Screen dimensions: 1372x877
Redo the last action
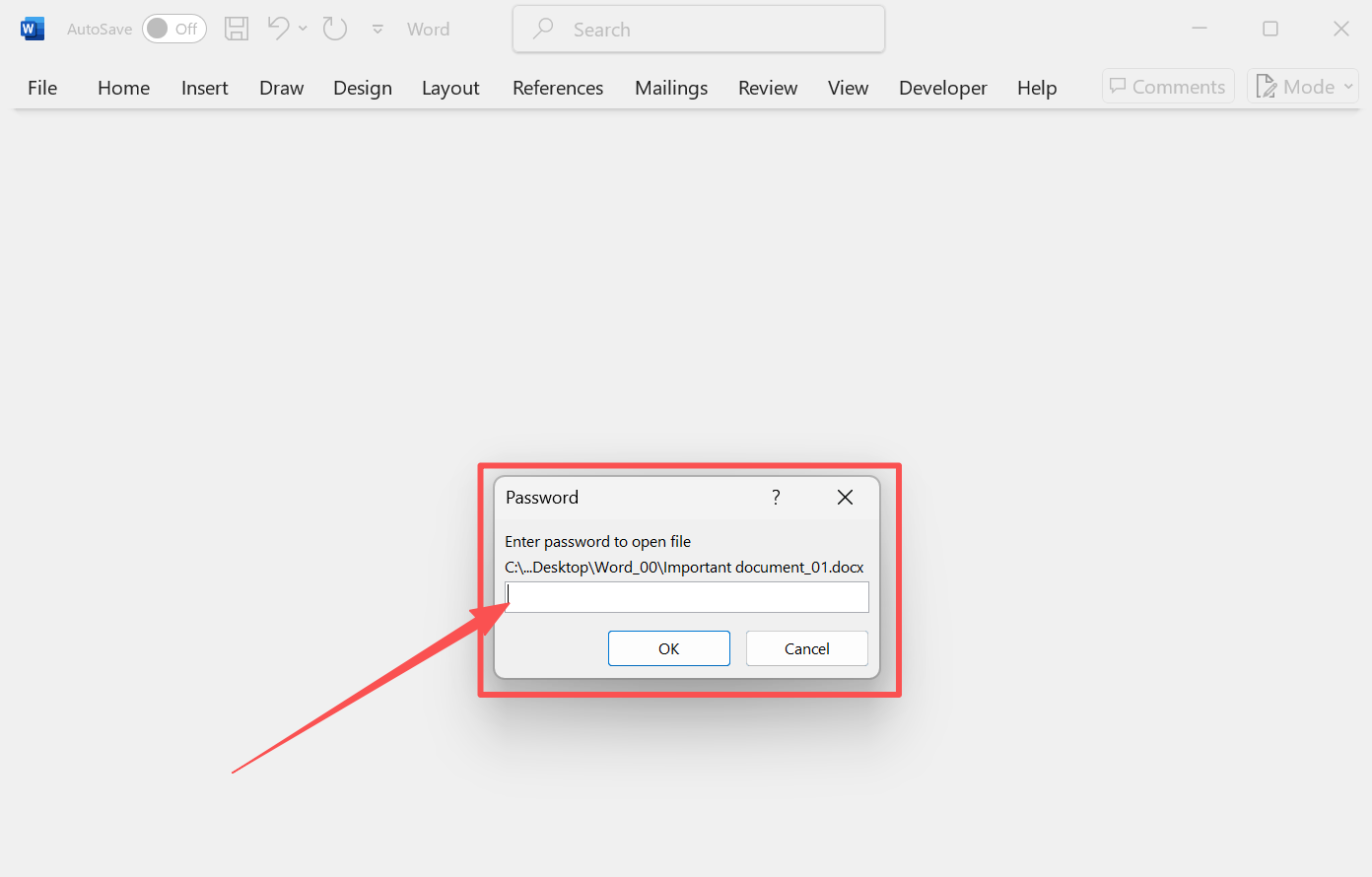[335, 29]
